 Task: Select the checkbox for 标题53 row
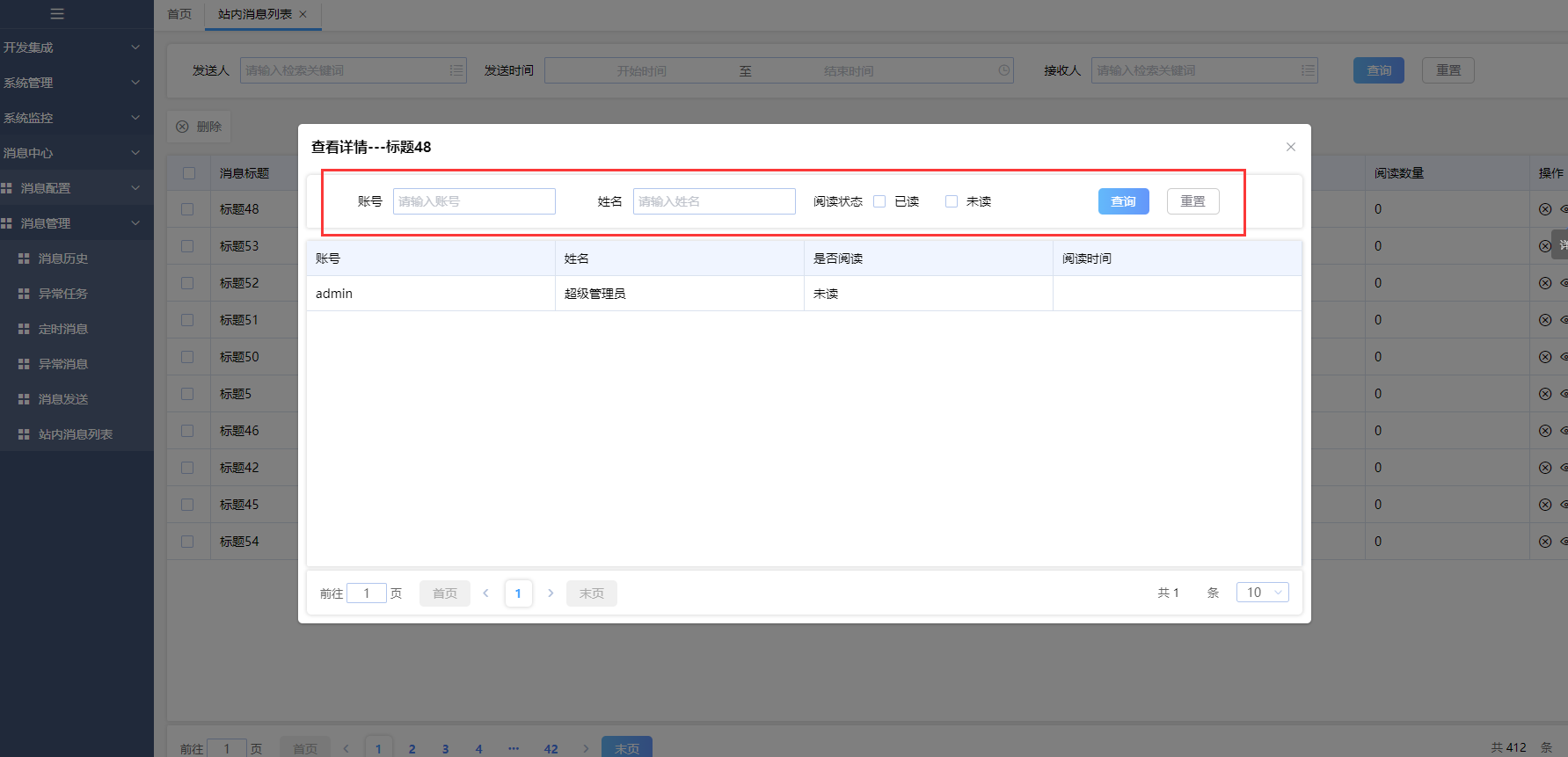[x=187, y=246]
